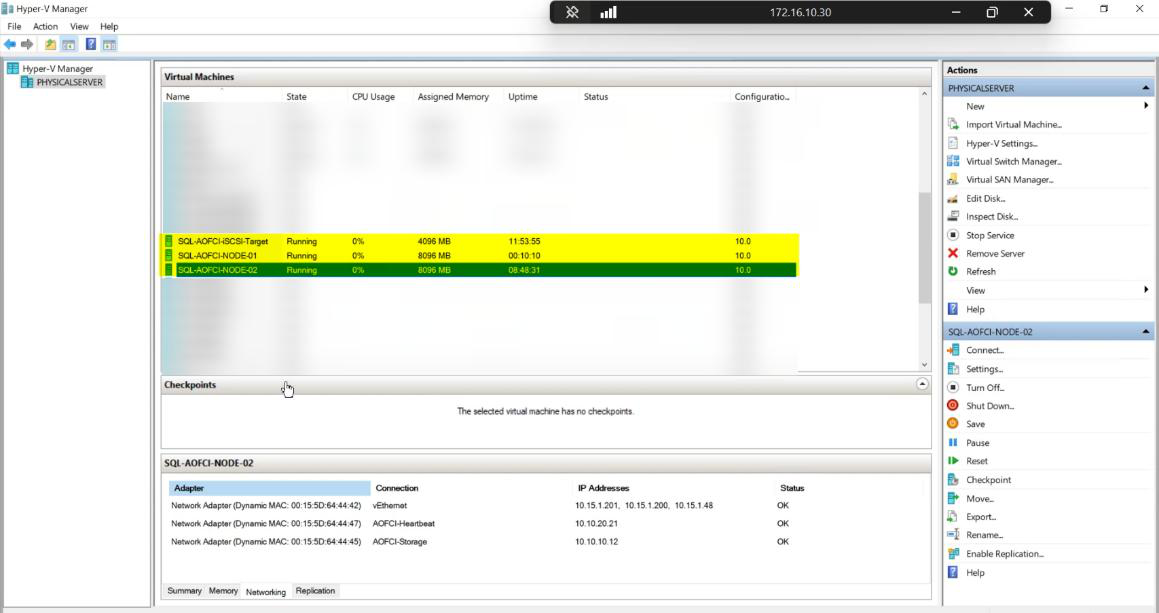Open the Action menu
The width and height of the screenshot is (1159, 613).
(45, 26)
